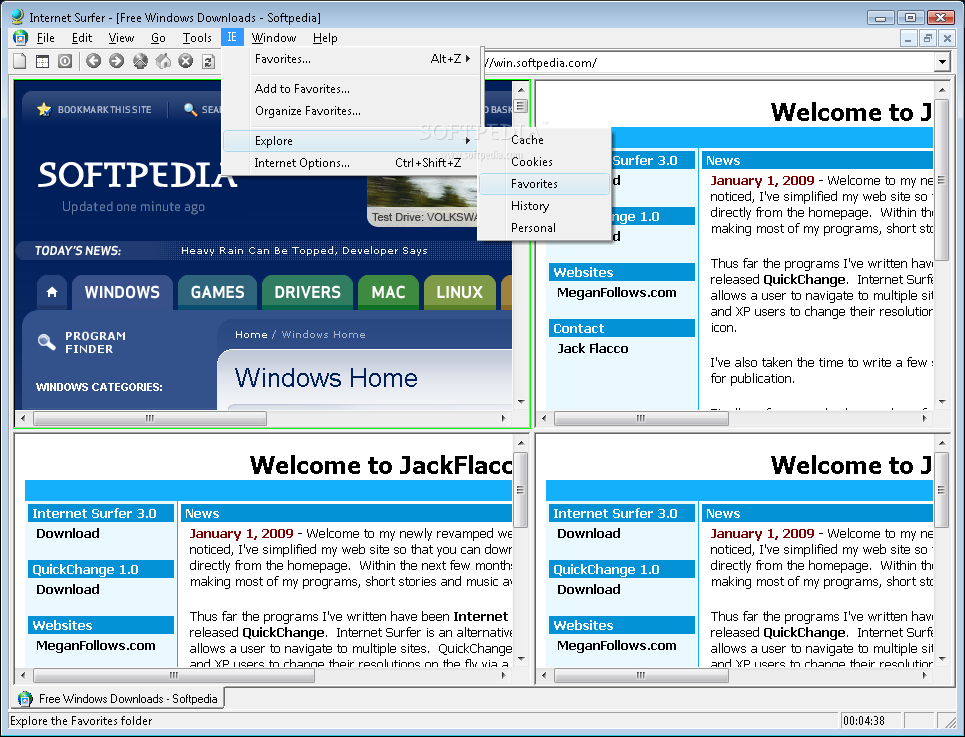965x737 pixels.
Task: Open the Window menu
Action: coord(274,38)
